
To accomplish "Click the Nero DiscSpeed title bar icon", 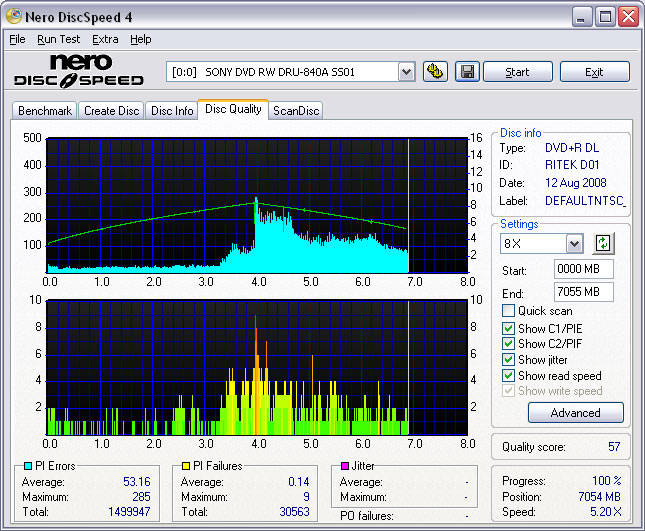I will point(14,16).
